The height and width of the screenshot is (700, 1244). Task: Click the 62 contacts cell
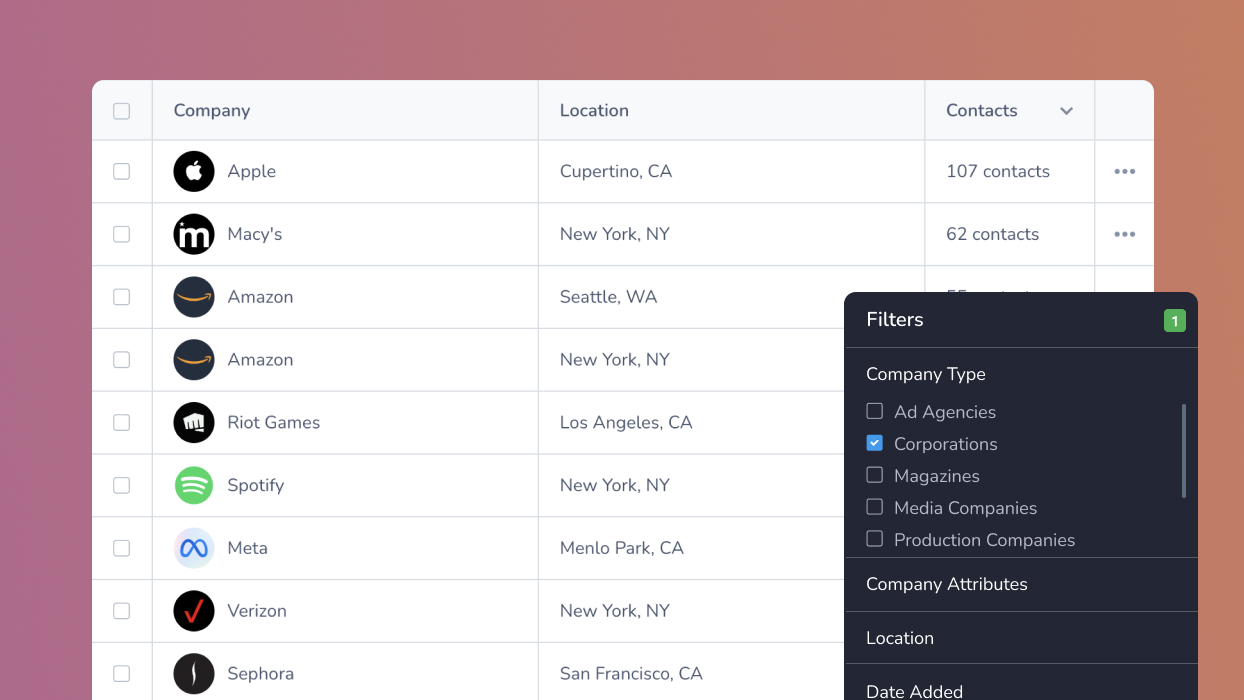click(993, 234)
